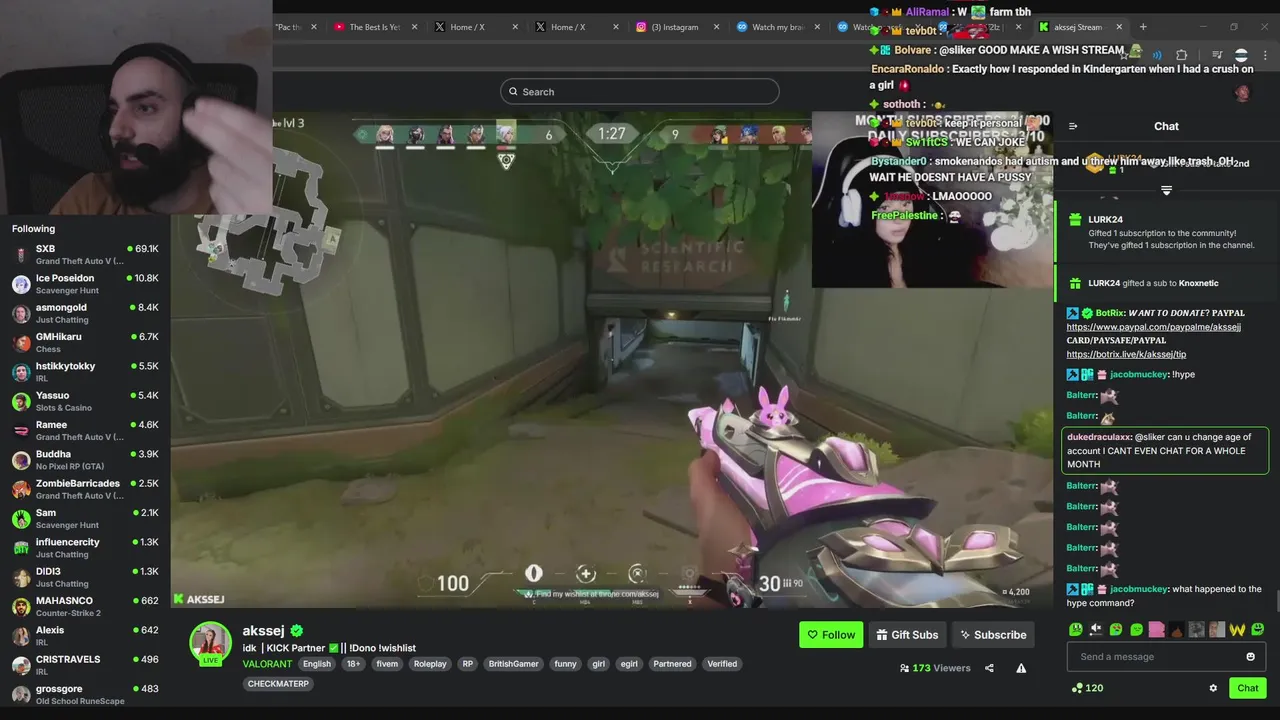
Task: Click the search magnifier icon
Action: click(x=514, y=92)
